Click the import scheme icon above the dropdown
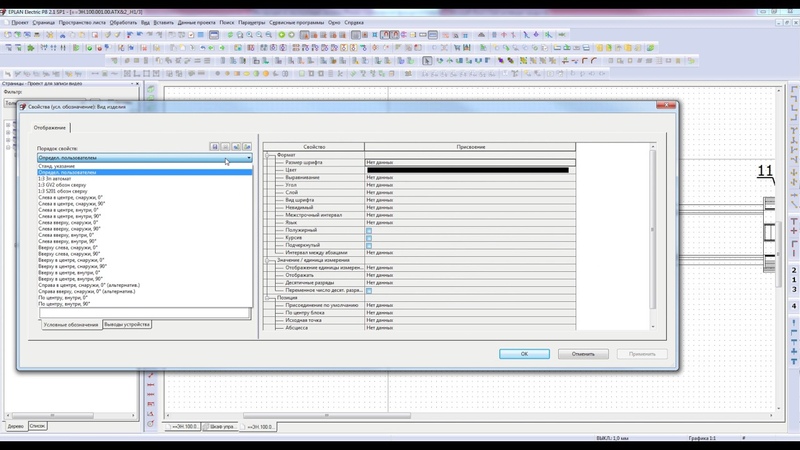Image resolution: width=800 pixels, height=450 pixels. pyautogui.click(x=236, y=146)
